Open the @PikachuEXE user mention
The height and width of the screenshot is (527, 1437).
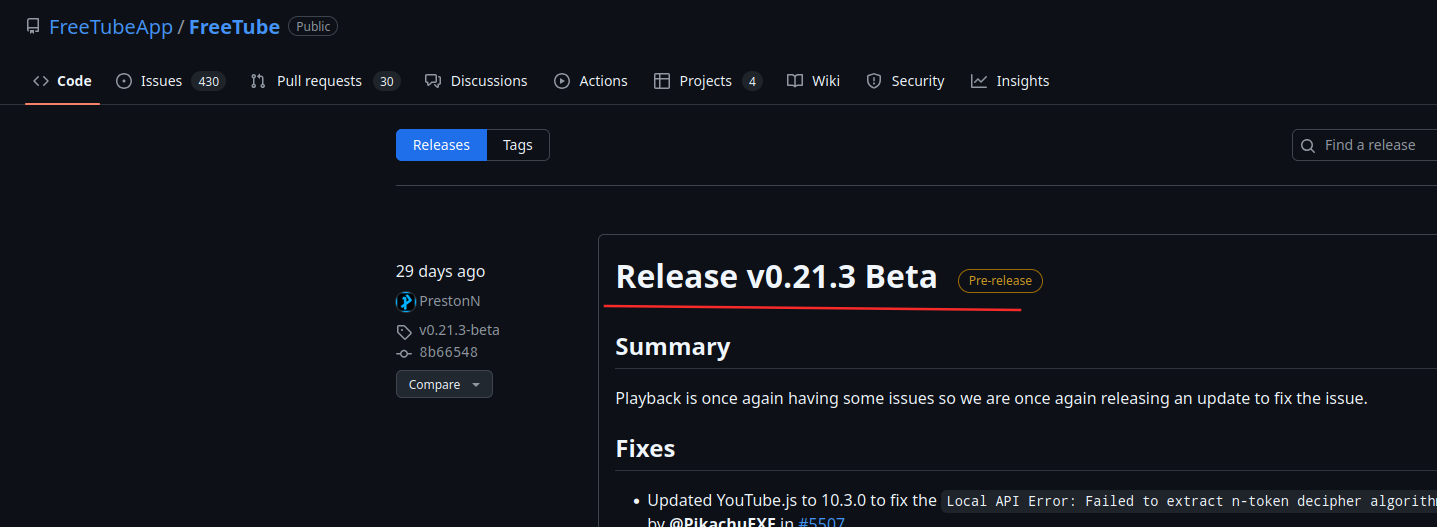(722, 522)
